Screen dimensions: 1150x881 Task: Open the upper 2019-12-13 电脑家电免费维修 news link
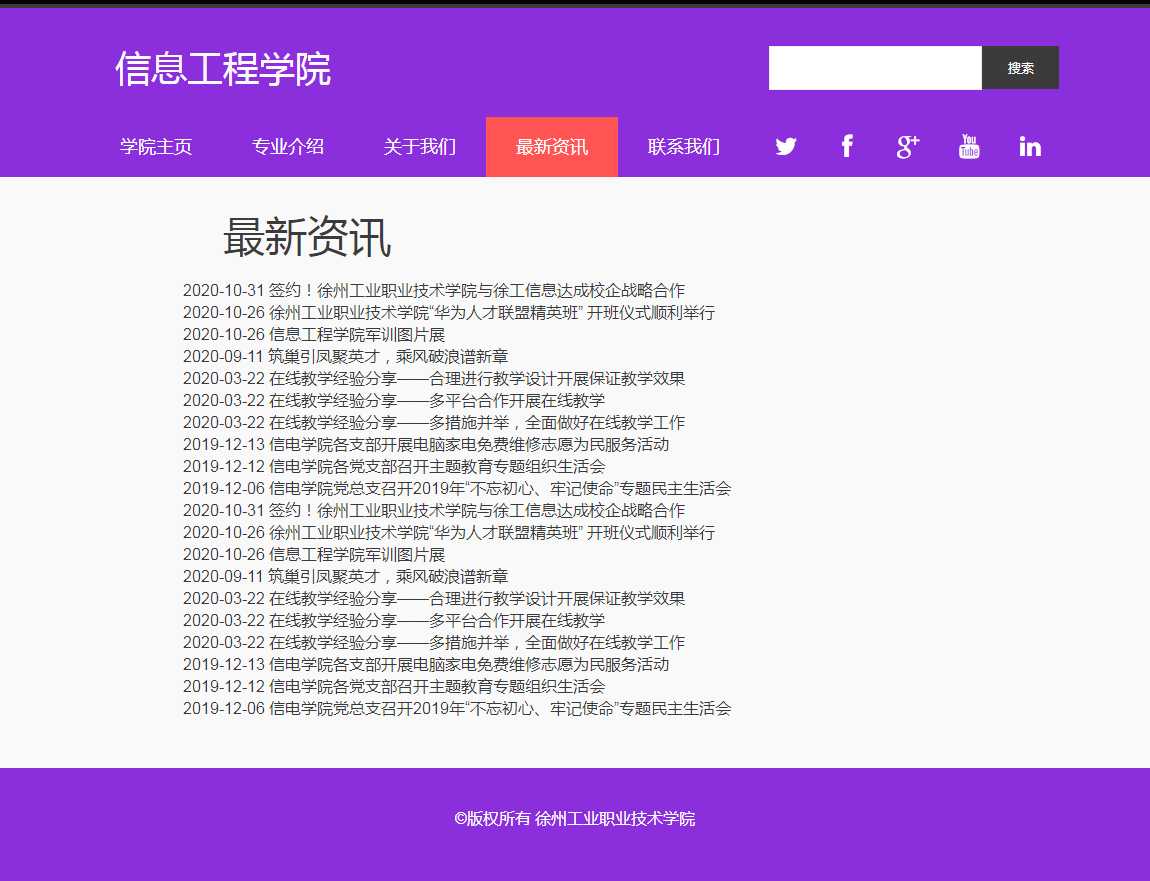coord(426,445)
